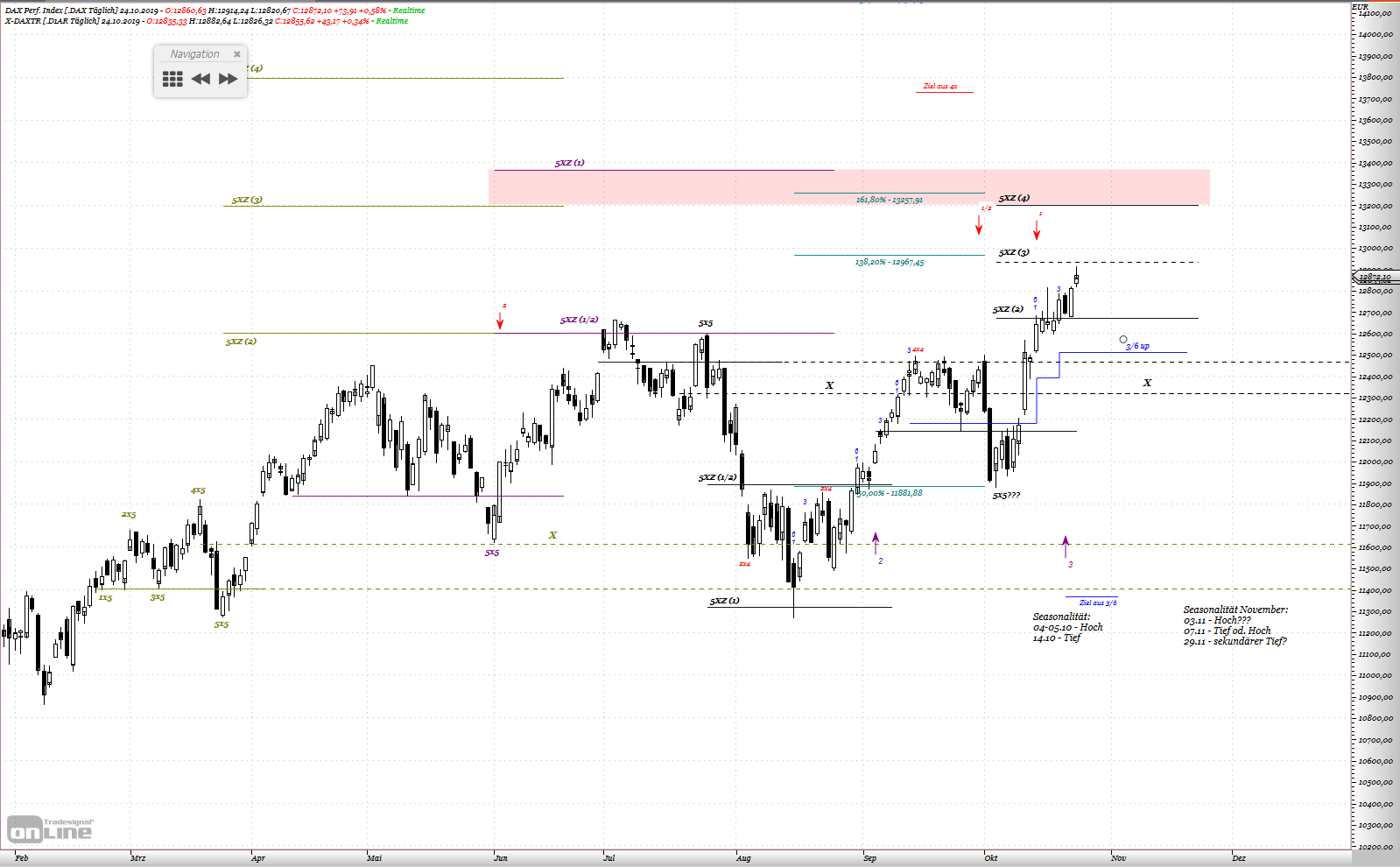Click the DAX Perf. Index header line
1400x867 pixels.
point(215,11)
